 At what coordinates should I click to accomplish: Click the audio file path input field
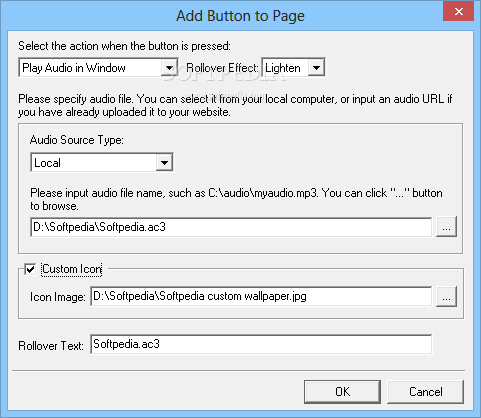coord(231,227)
